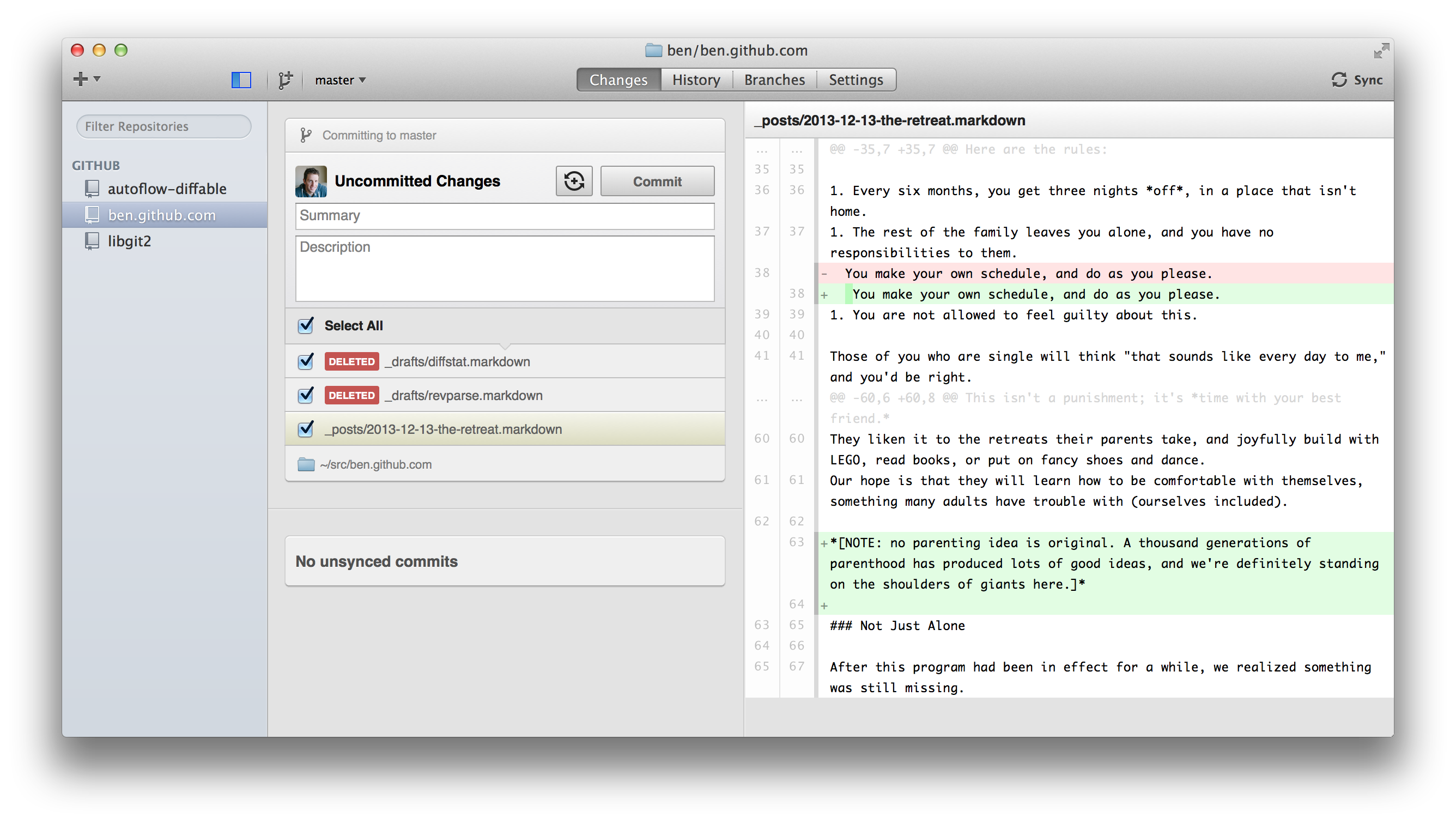Viewport: 1456px width, 823px height.
Task: Click the Summary input field
Action: tap(504, 216)
